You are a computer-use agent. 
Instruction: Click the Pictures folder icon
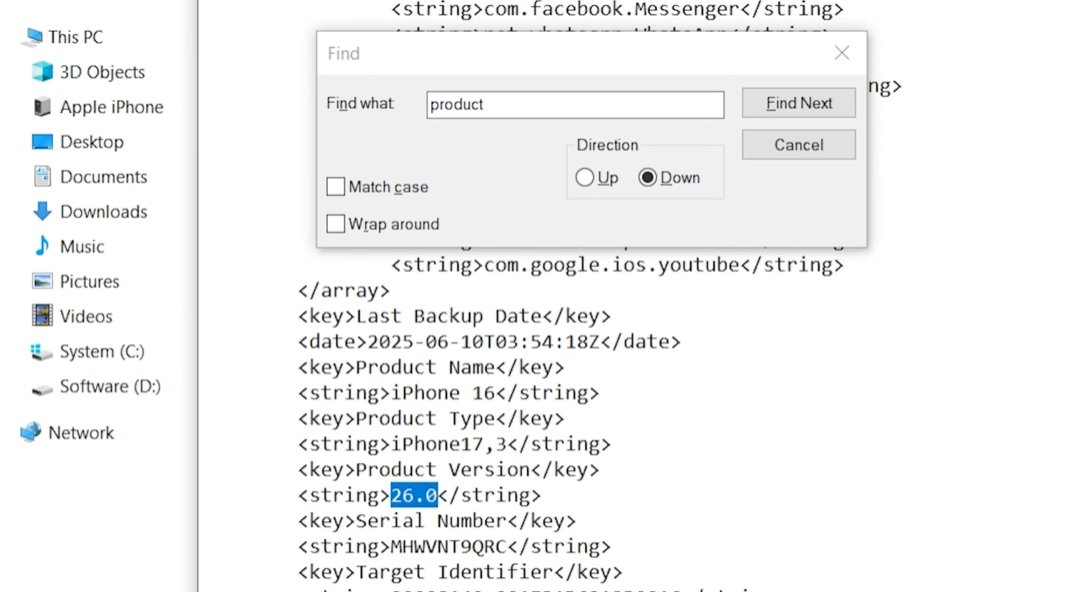[42, 281]
